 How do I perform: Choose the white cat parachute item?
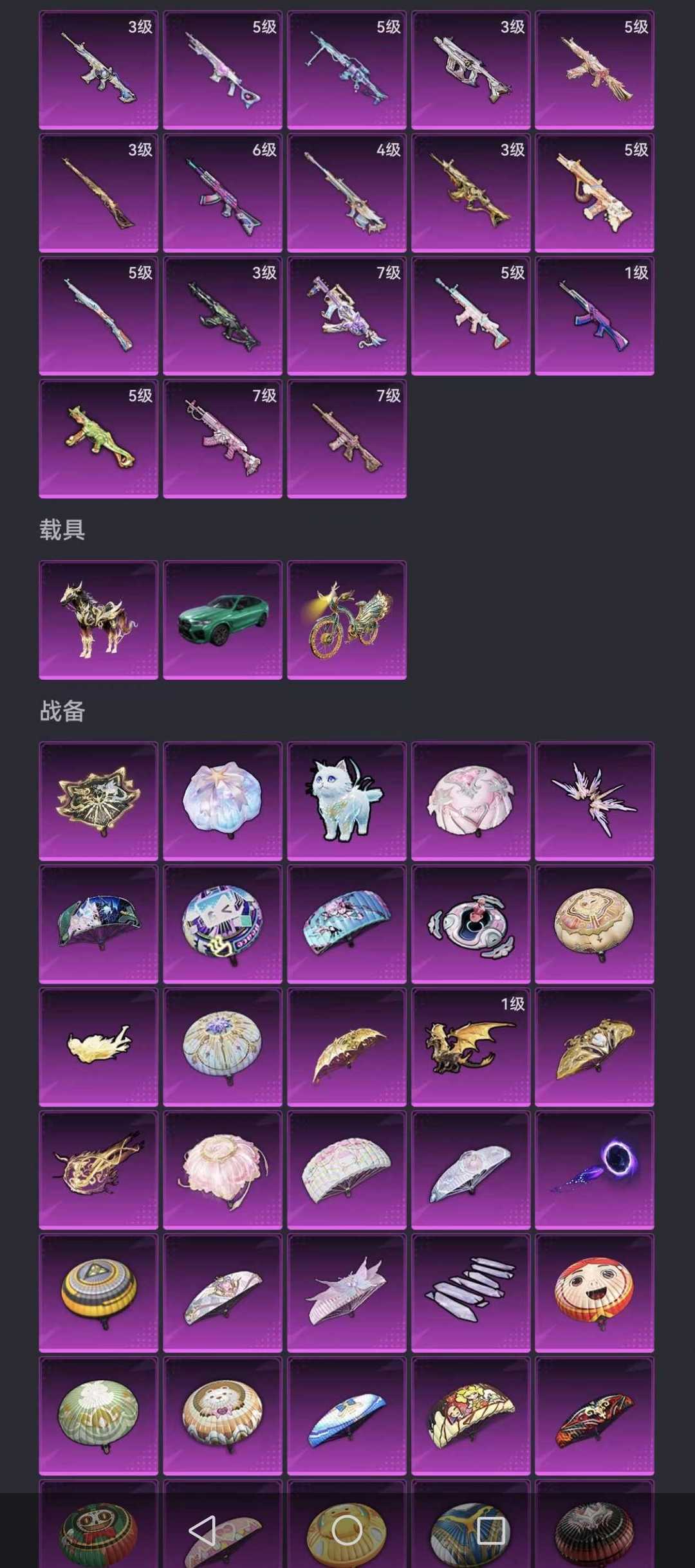(347, 801)
